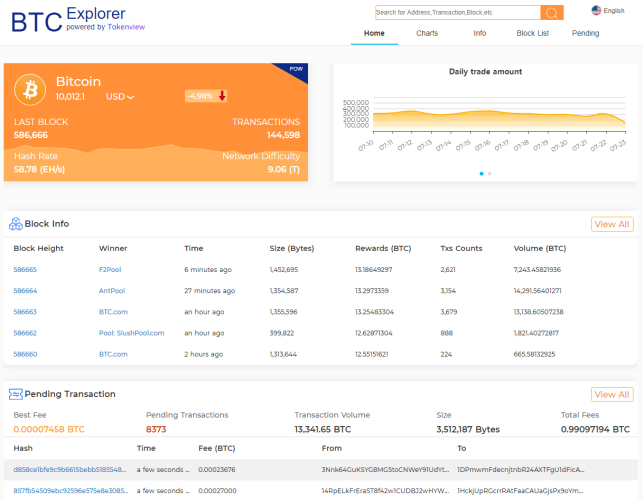Click the transaction volume 13,341.65 BTC

pyautogui.click(x=323, y=429)
